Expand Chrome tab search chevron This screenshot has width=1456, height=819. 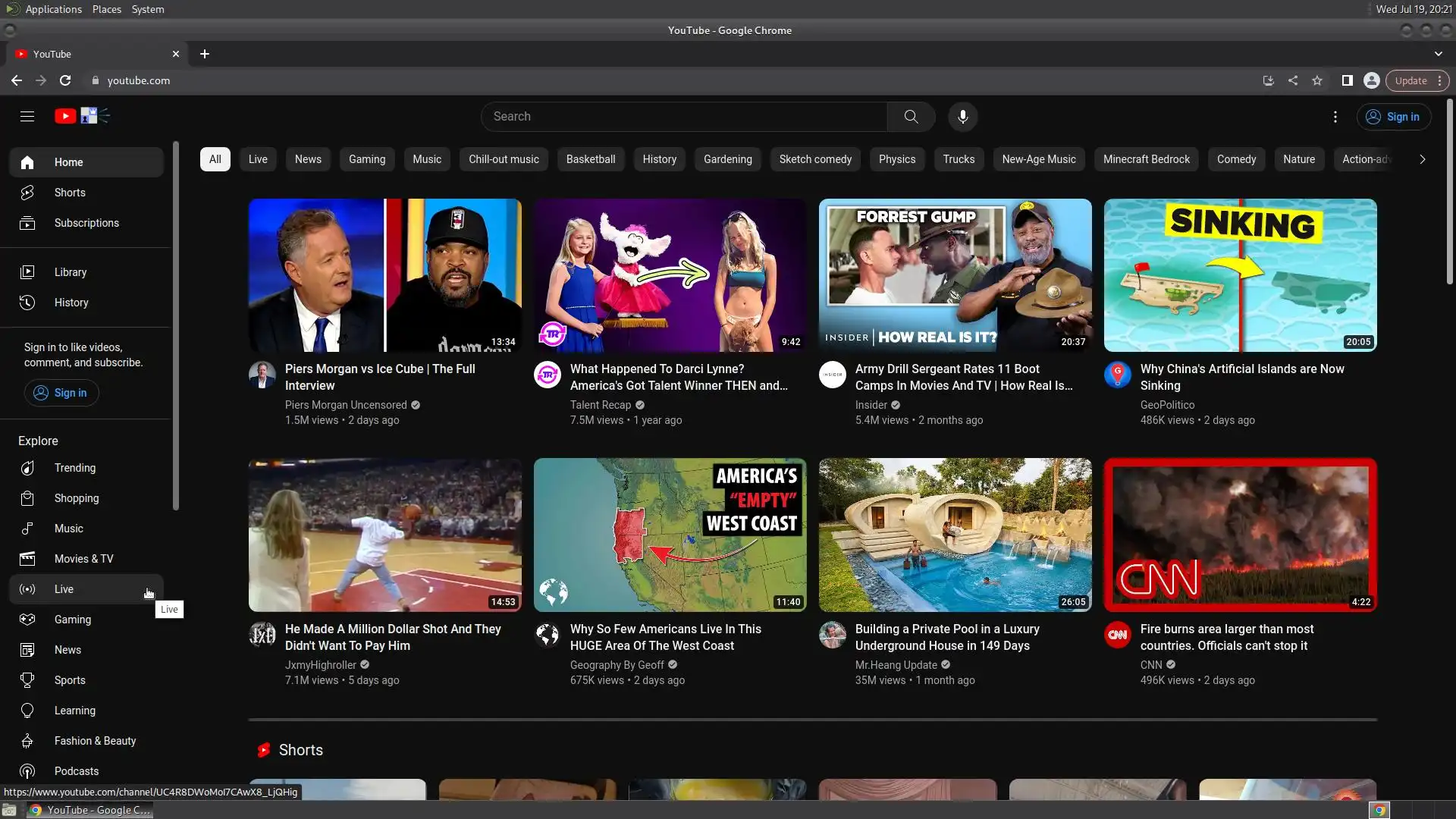[1438, 54]
